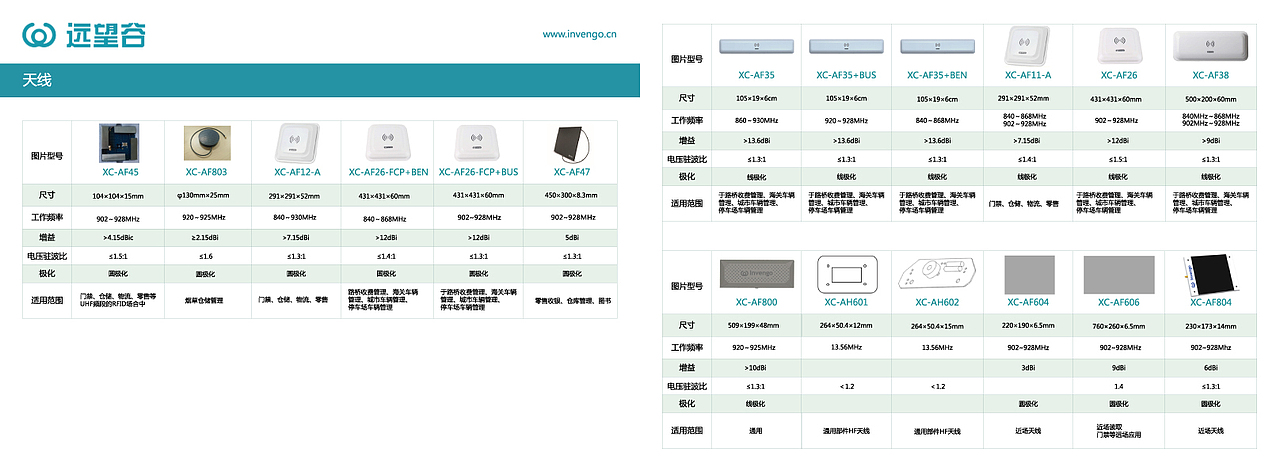Screen dimensions: 1280x471
Task: Click the dark XC-AF47 panel image
Action: [570, 143]
